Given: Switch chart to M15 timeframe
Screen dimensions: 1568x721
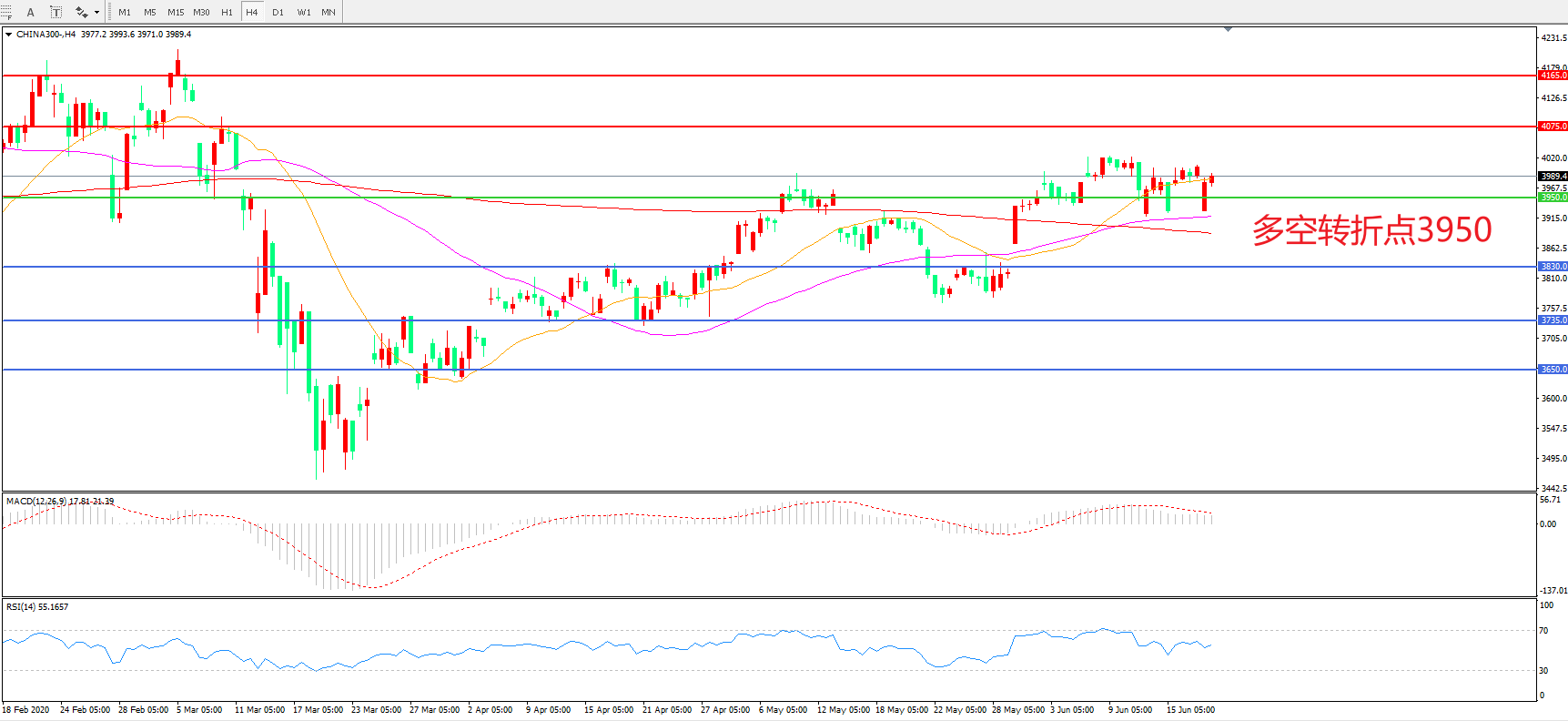Looking at the screenshot, I should (x=176, y=12).
